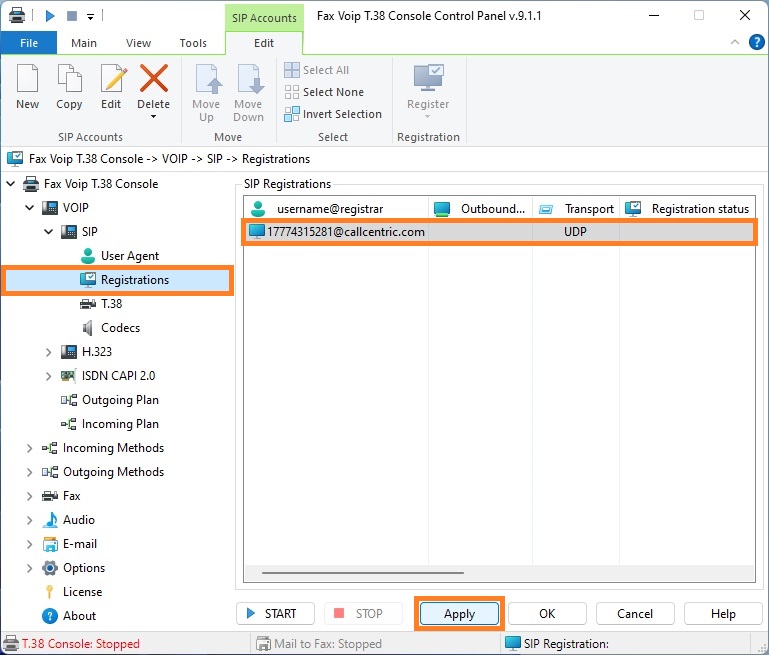
Task: Click the Register monitor icon
Action: coord(428,77)
